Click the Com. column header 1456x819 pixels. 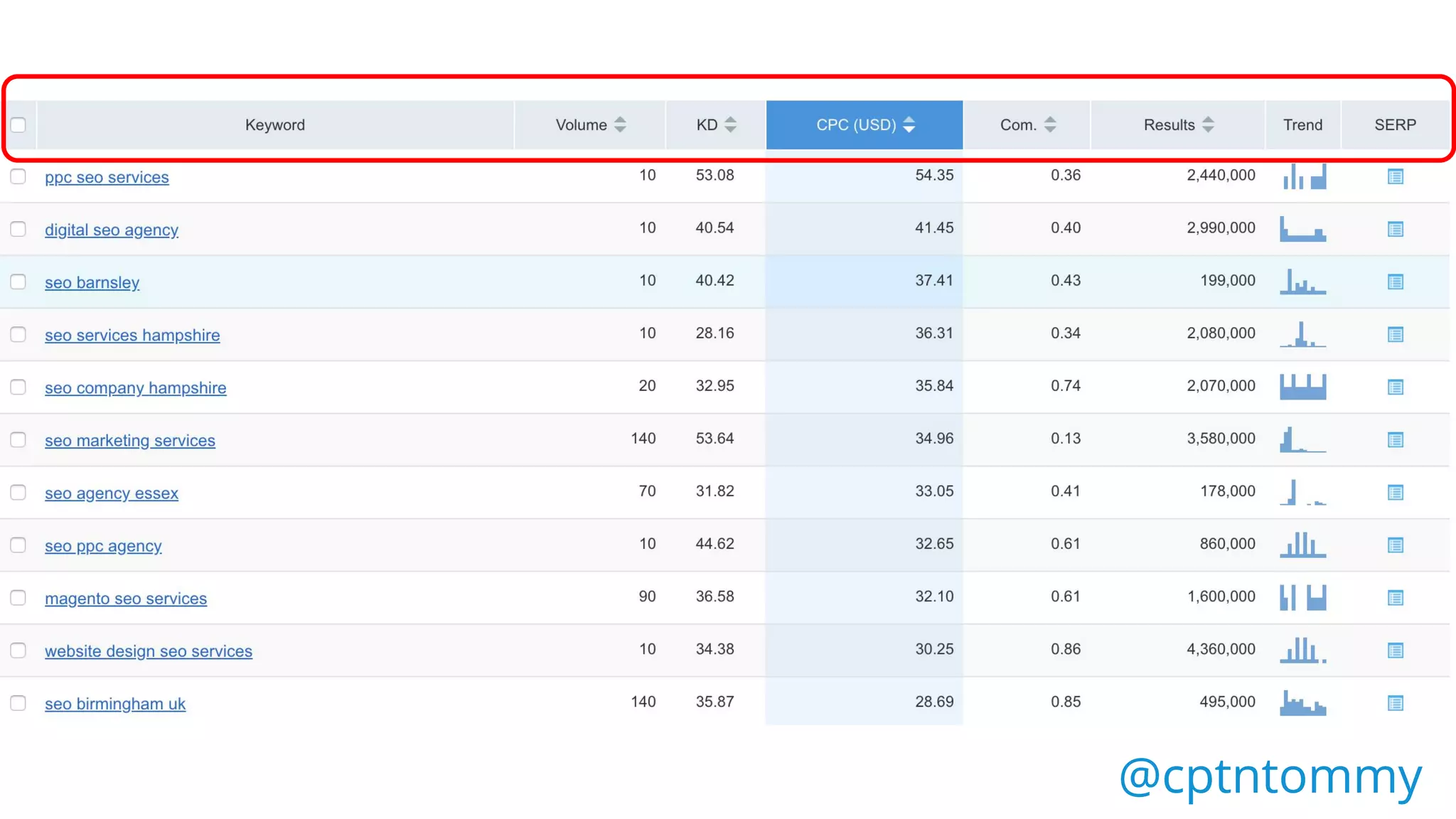point(1018,125)
